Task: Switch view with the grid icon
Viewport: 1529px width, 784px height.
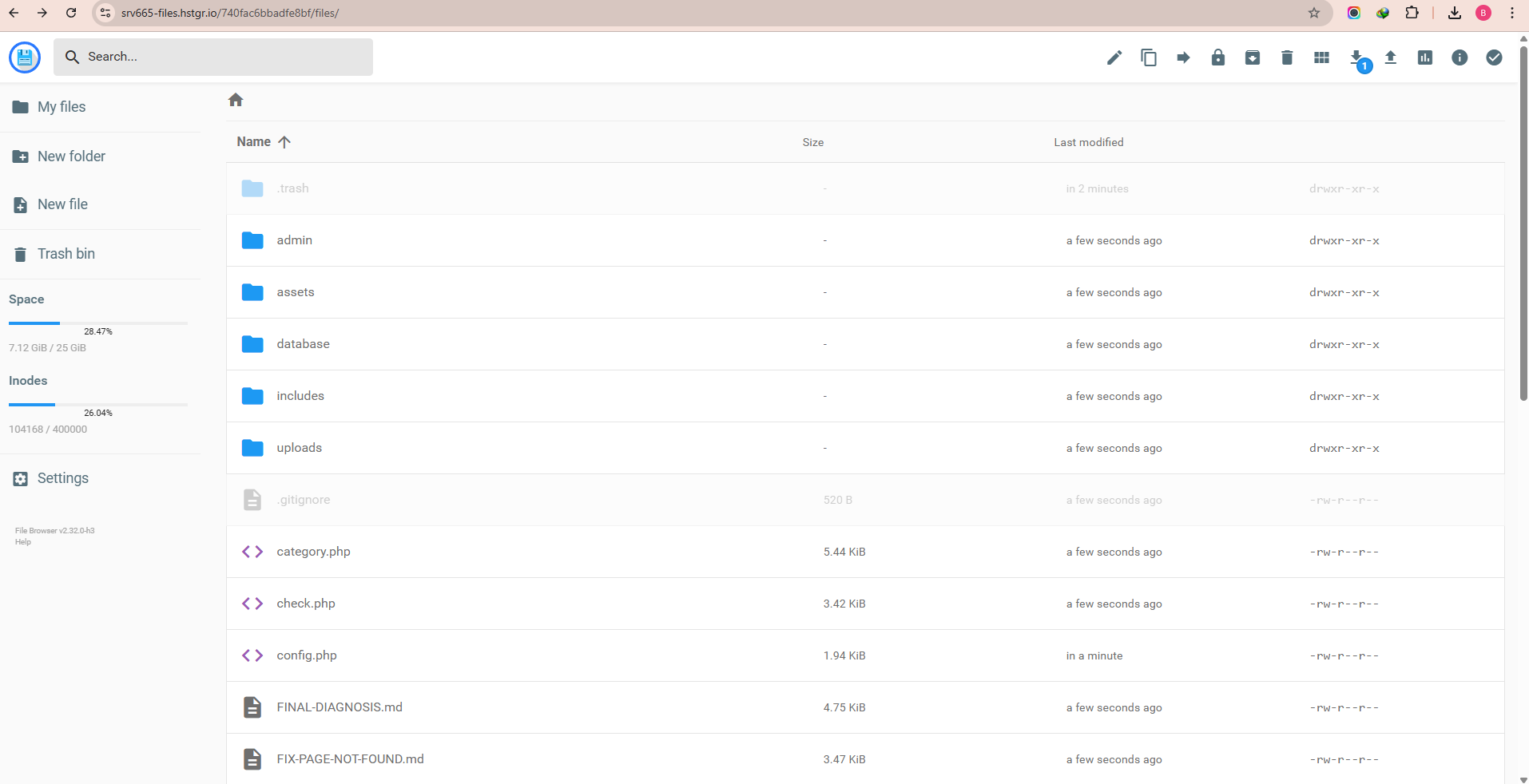Action: pyautogui.click(x=1321, y=57)
